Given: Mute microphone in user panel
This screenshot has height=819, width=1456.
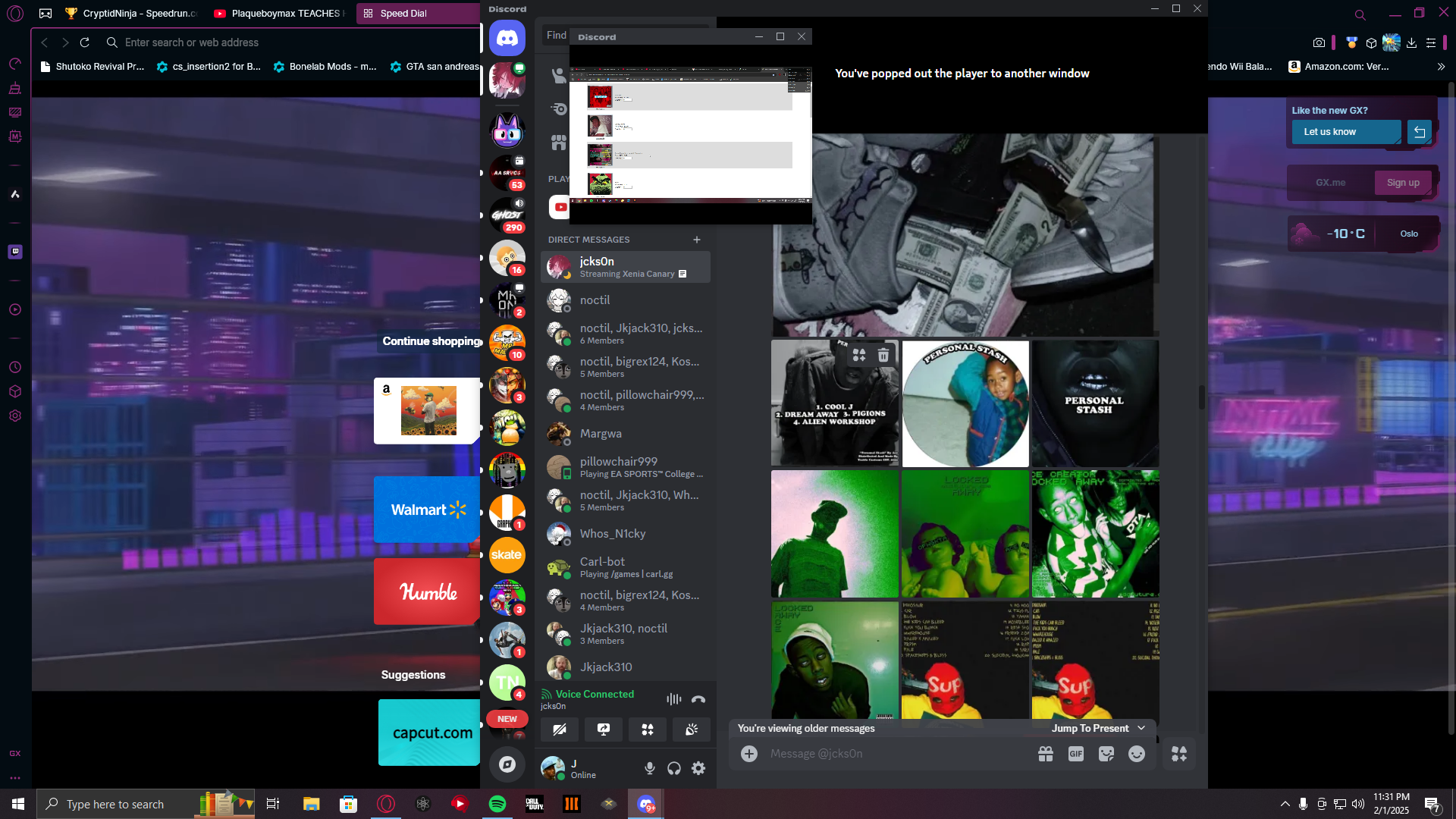Looking at the screenshot, I should pos(650,768).
